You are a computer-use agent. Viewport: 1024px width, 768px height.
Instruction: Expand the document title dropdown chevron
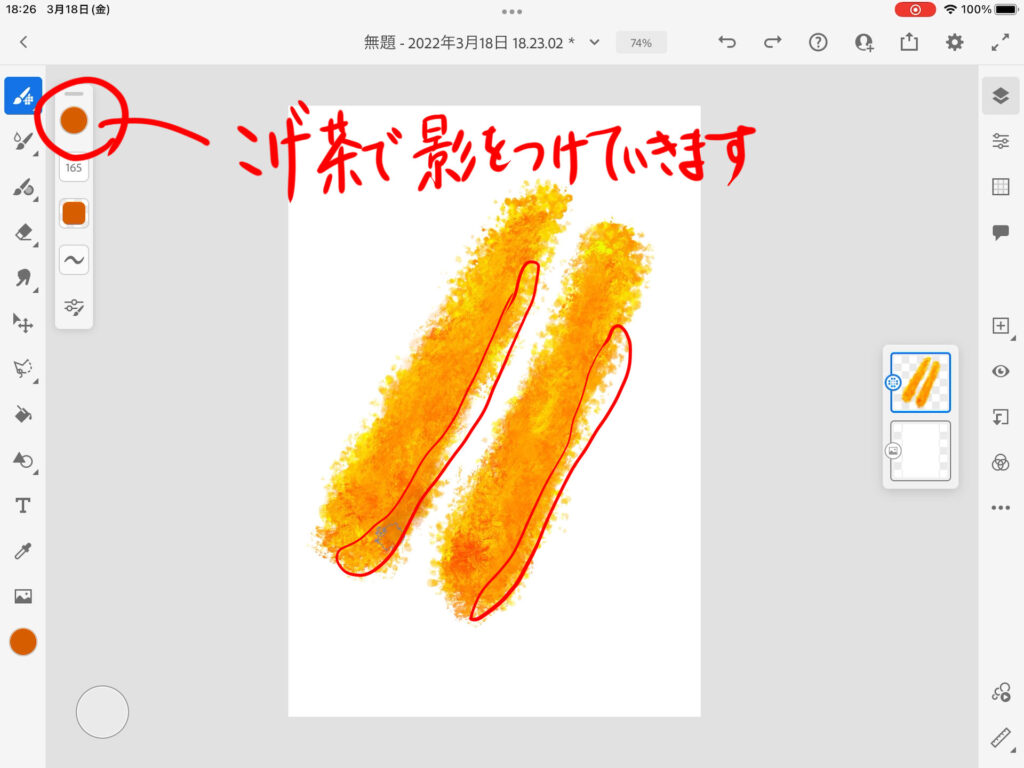tap(595, 42)
